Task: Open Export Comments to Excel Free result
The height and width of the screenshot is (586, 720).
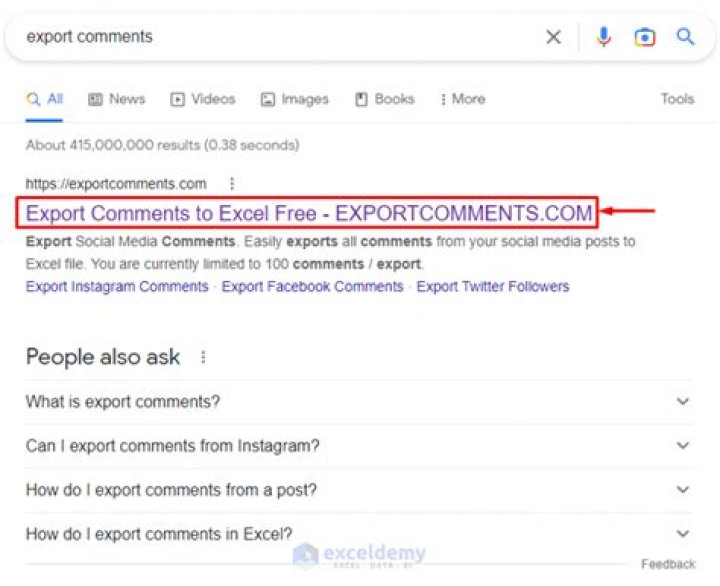Action: (309, 213)
